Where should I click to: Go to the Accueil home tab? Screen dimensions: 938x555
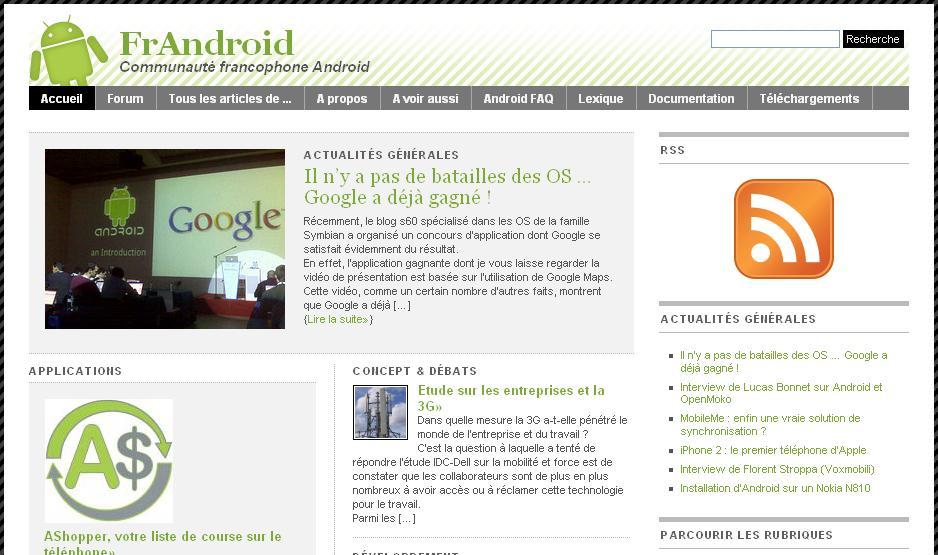coord(62,99)
